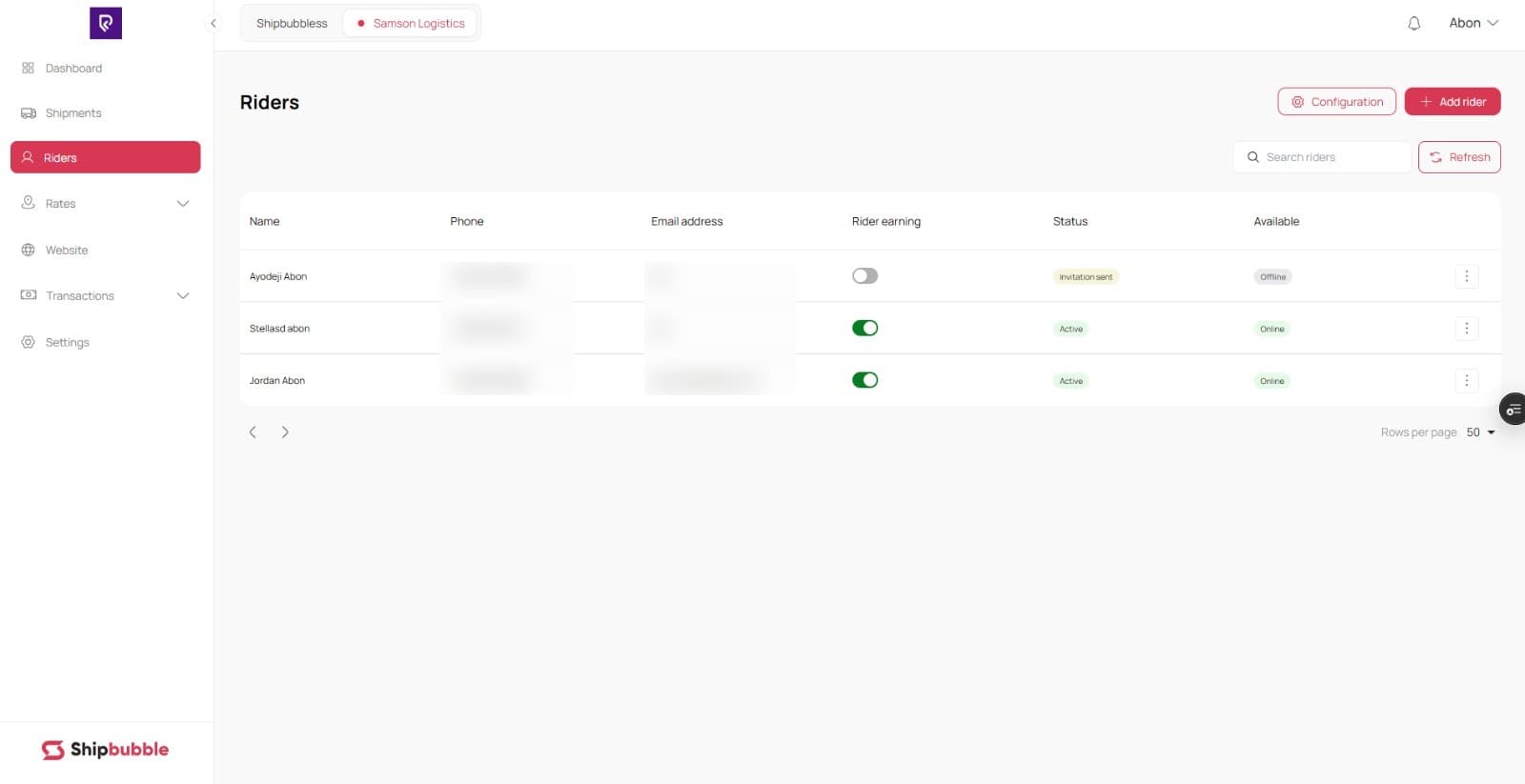
Task: Switch to Samson Logistics tab
Action: [410, 24]
